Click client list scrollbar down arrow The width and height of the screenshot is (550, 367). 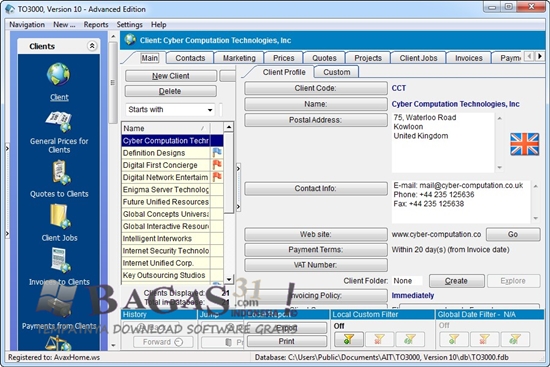pyautogui.click(x=229, y=279)
